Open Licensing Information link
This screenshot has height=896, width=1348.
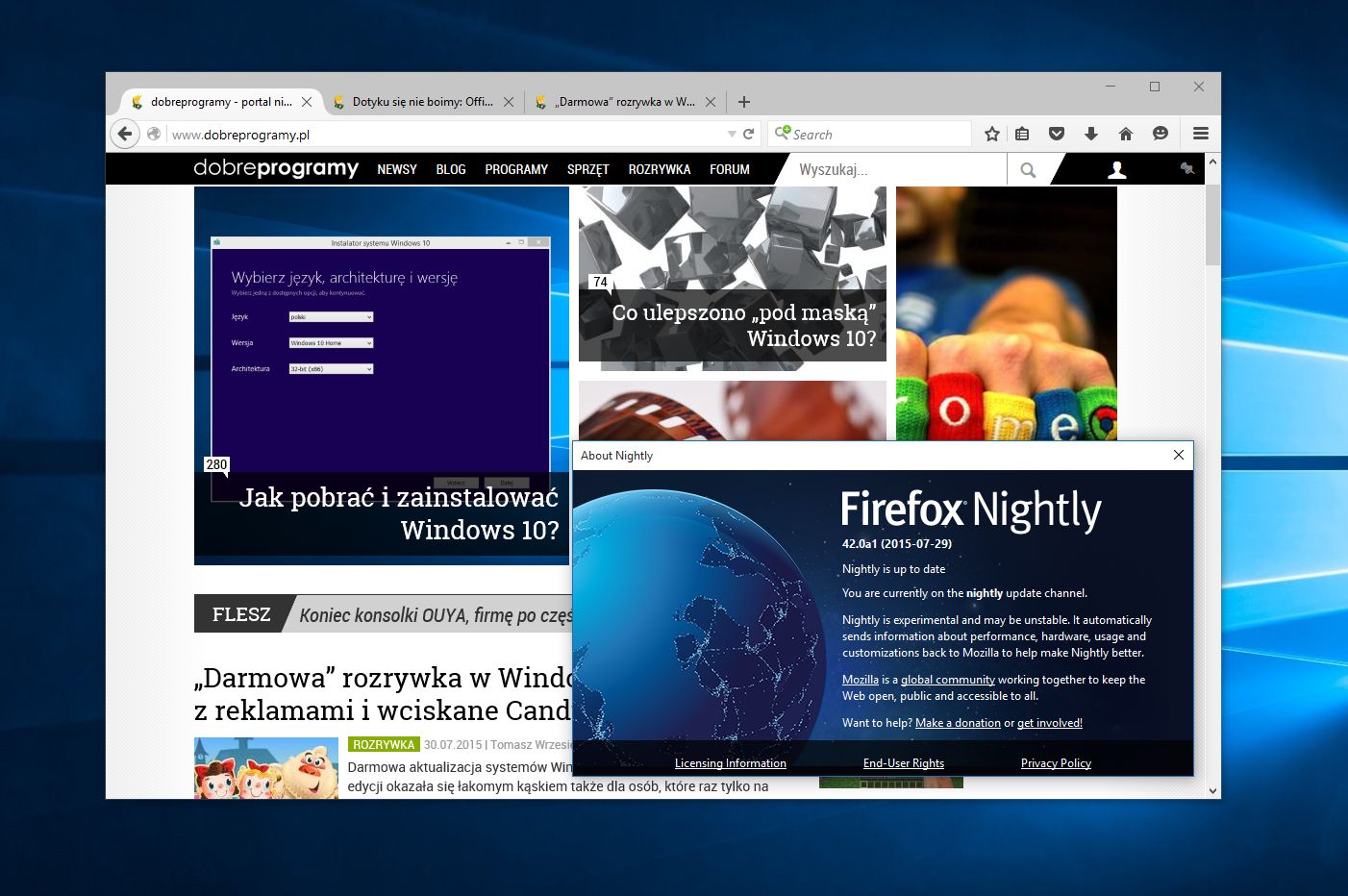coord(731,763)
